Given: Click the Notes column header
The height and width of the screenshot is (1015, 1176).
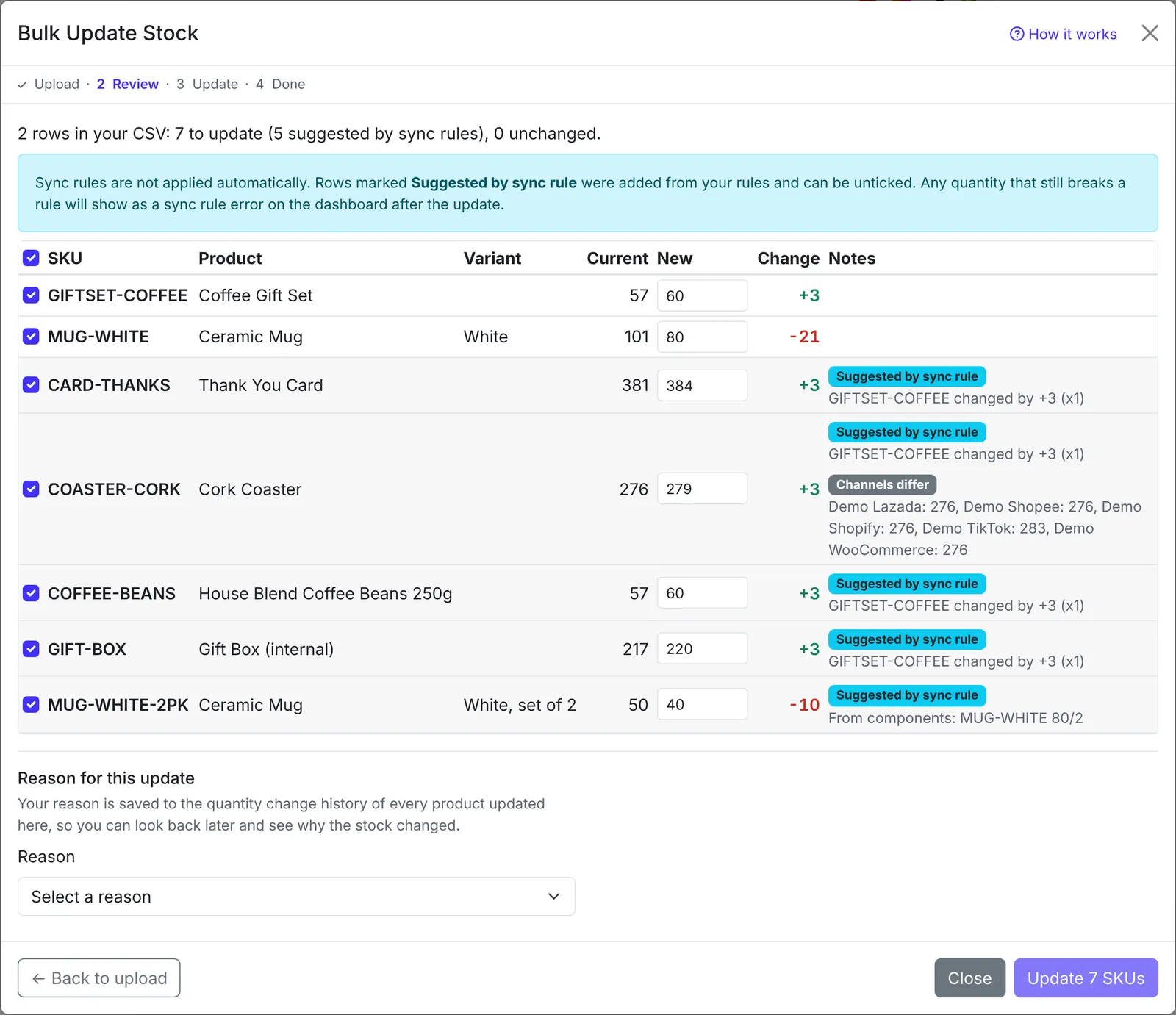Looking at the screenshot, I should 852,258.
